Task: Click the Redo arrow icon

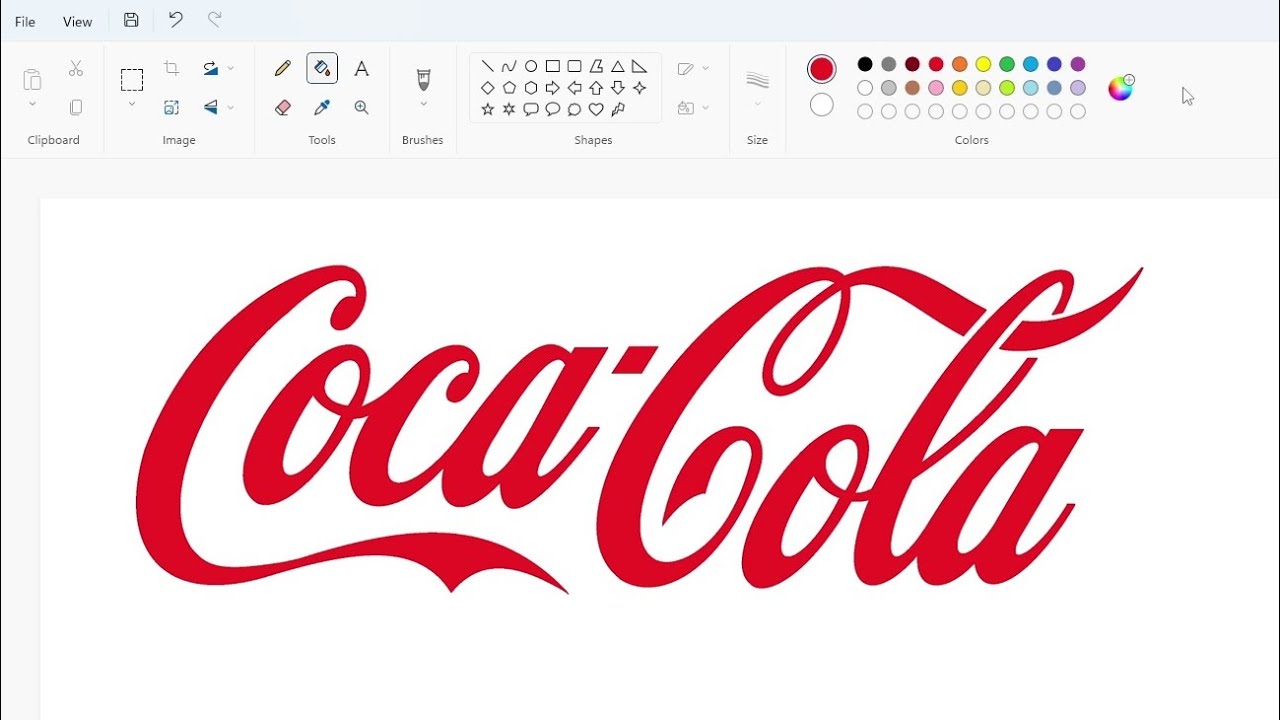Action: pos(214,20)
